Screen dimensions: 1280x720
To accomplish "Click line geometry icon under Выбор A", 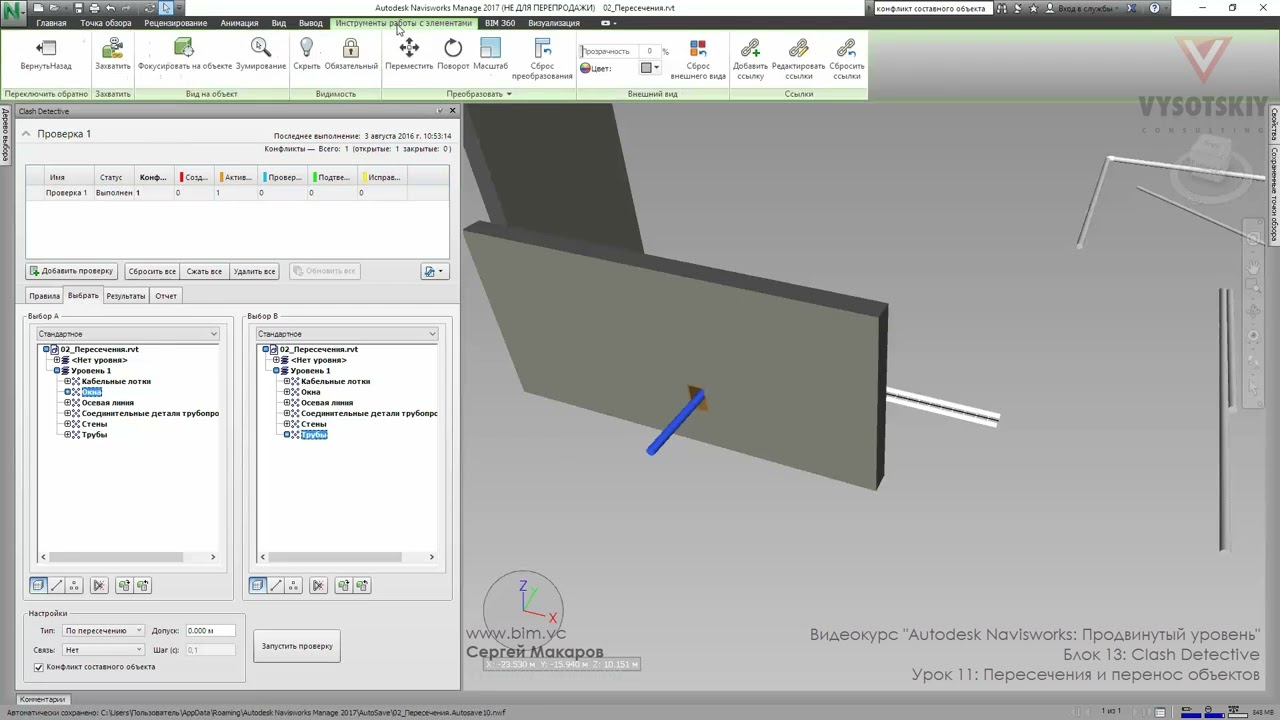I will click(x=56, y=585).
